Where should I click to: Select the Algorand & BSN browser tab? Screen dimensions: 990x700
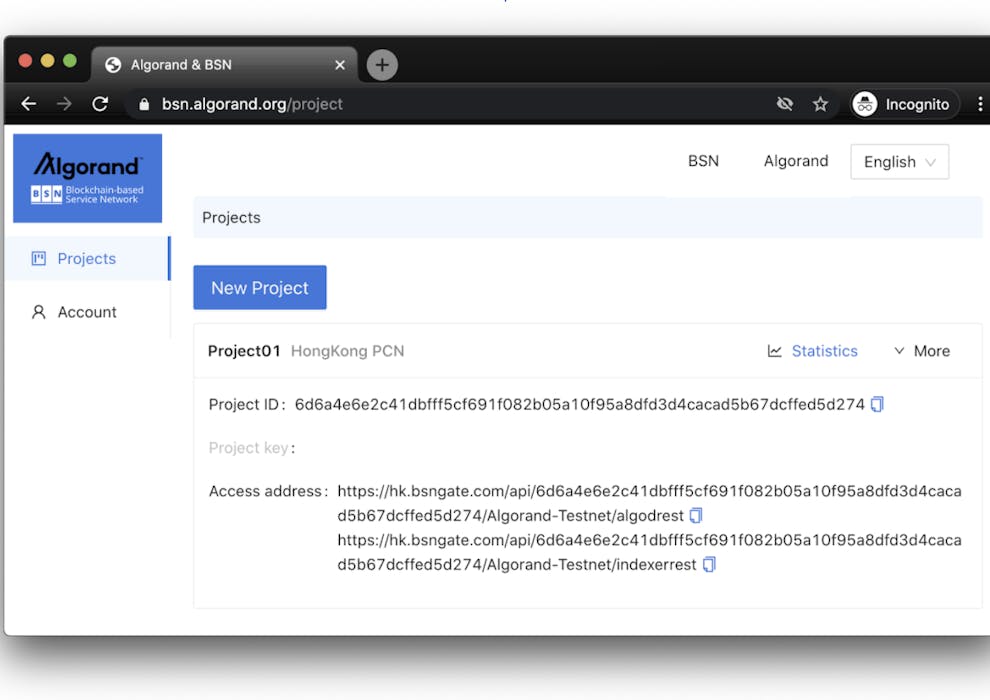coord(225,64)
